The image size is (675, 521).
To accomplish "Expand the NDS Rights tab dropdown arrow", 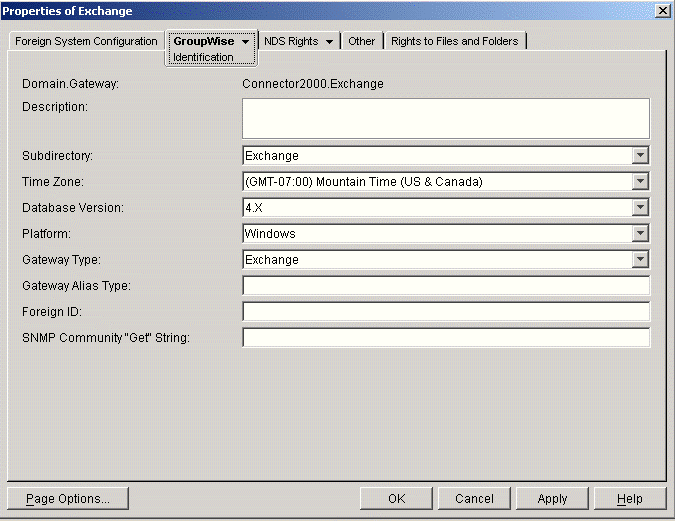I will (x=329, y=42).
